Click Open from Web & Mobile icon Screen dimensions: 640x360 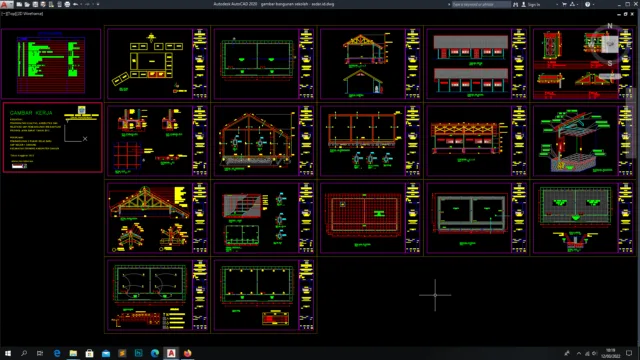pyautogui.click(x=51, y=4)
